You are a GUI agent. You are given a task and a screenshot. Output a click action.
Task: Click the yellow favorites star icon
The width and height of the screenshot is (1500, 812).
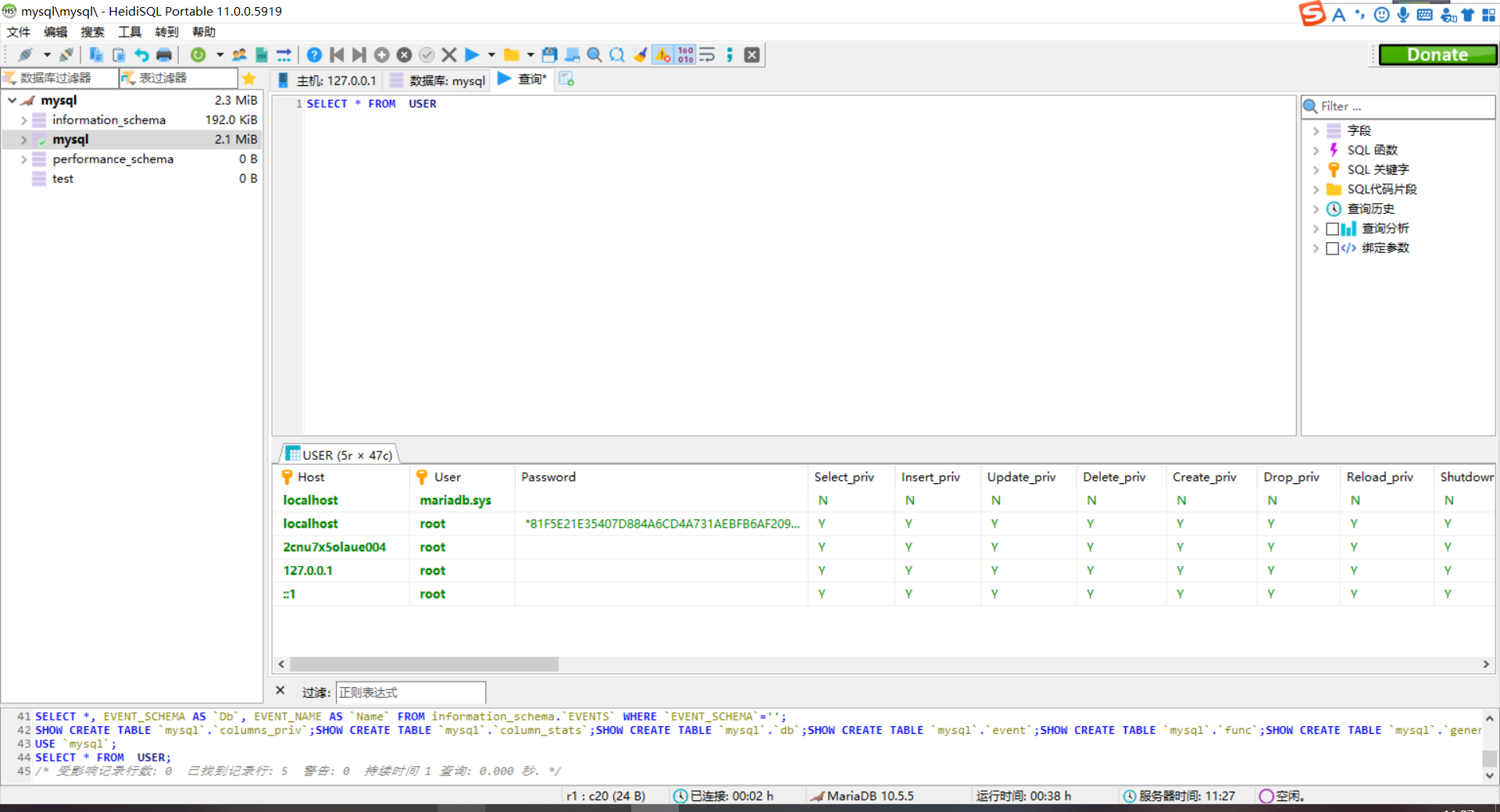[x=249, y=78]
